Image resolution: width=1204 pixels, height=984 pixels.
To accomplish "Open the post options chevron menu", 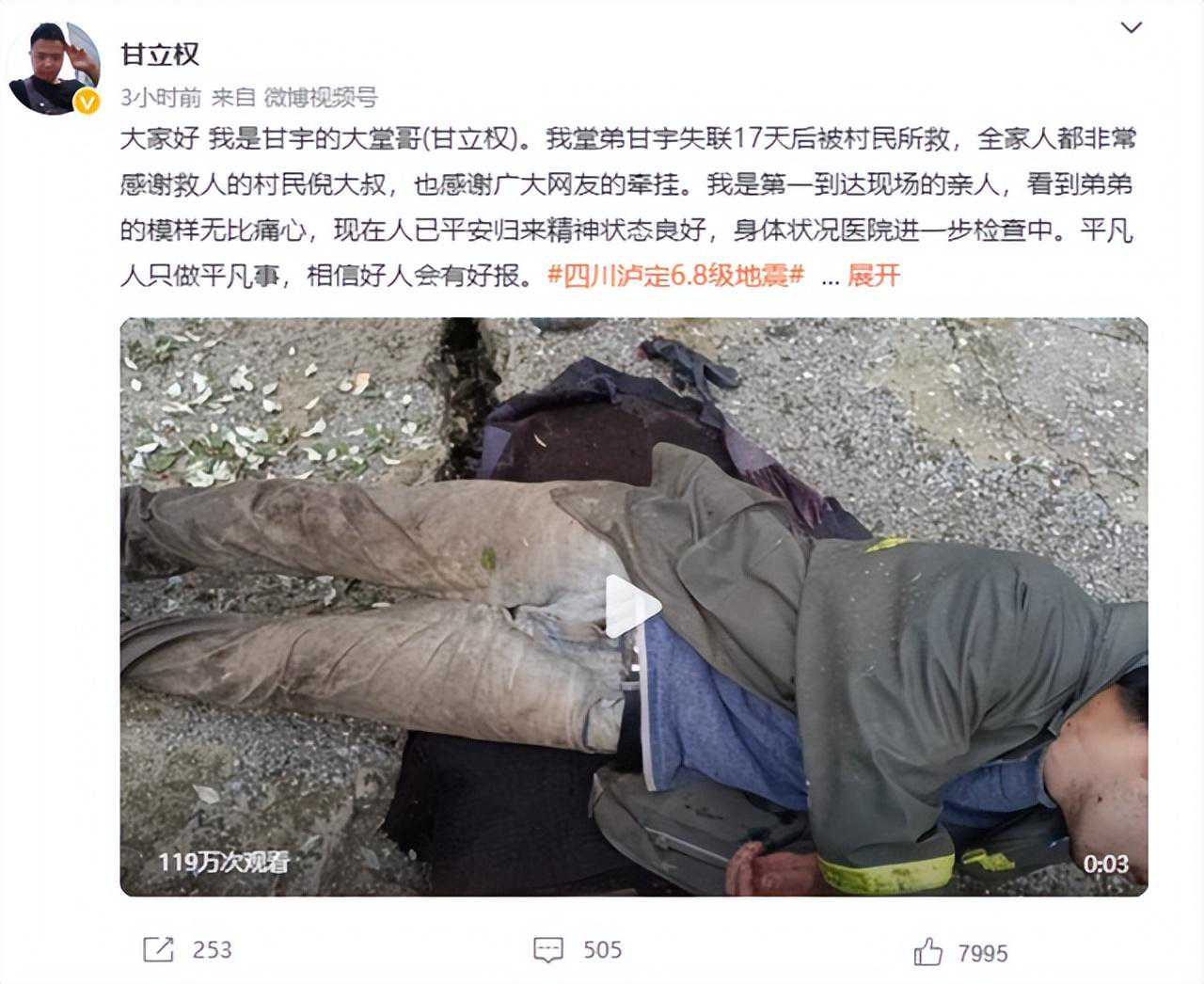I will pos(1131,28).
